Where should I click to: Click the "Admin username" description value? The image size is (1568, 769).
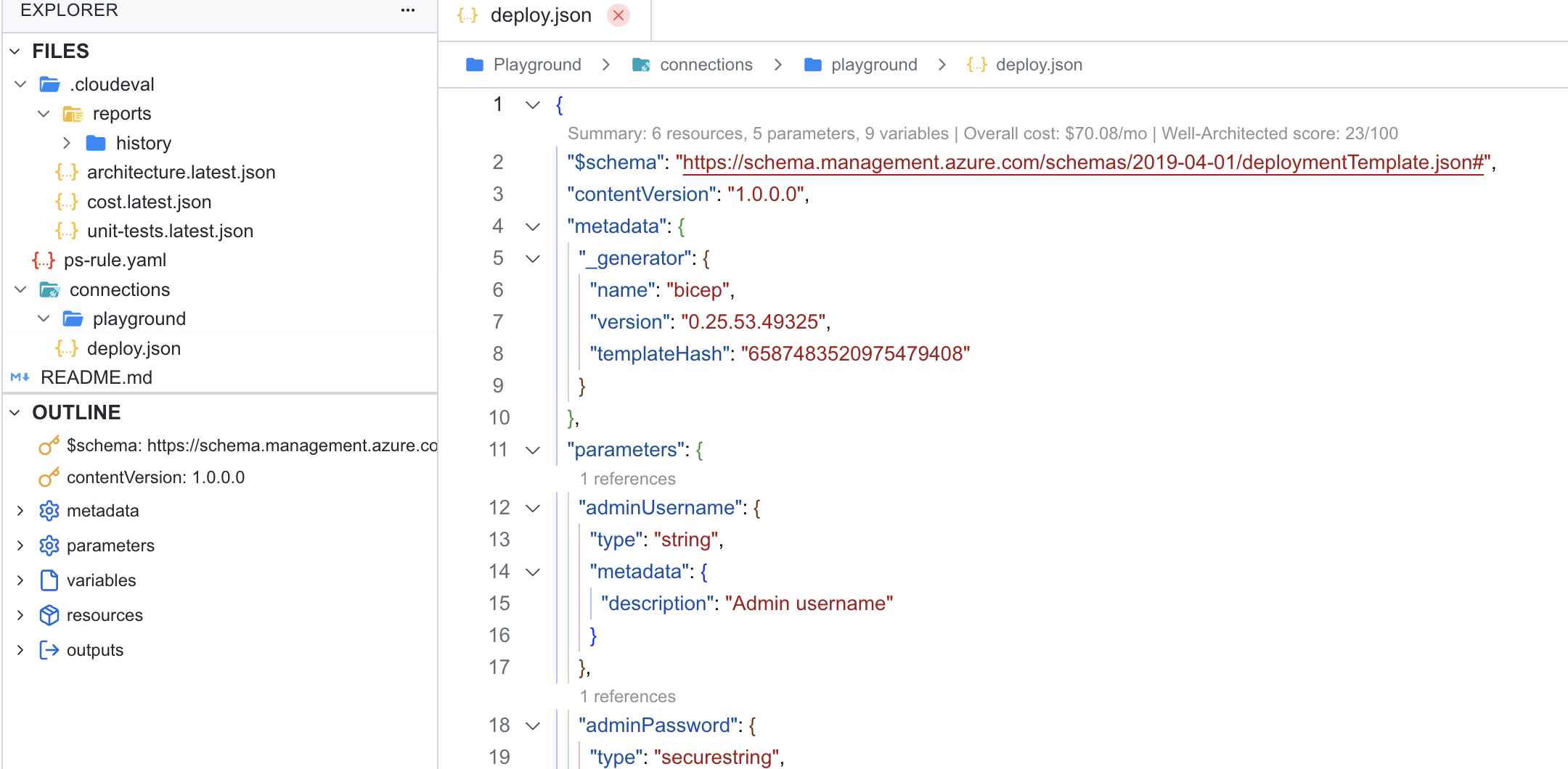[809, 604]
